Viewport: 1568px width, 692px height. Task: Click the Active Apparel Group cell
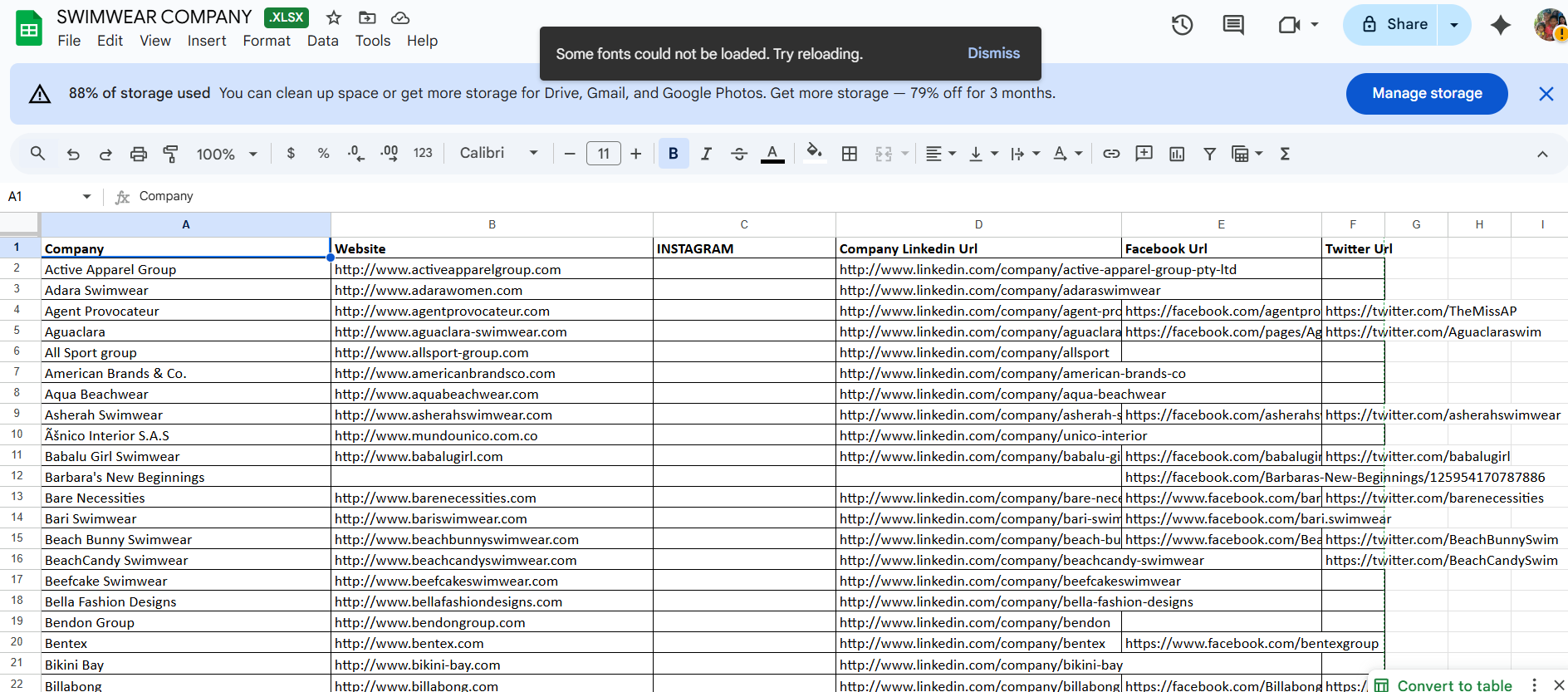(186, 269)
